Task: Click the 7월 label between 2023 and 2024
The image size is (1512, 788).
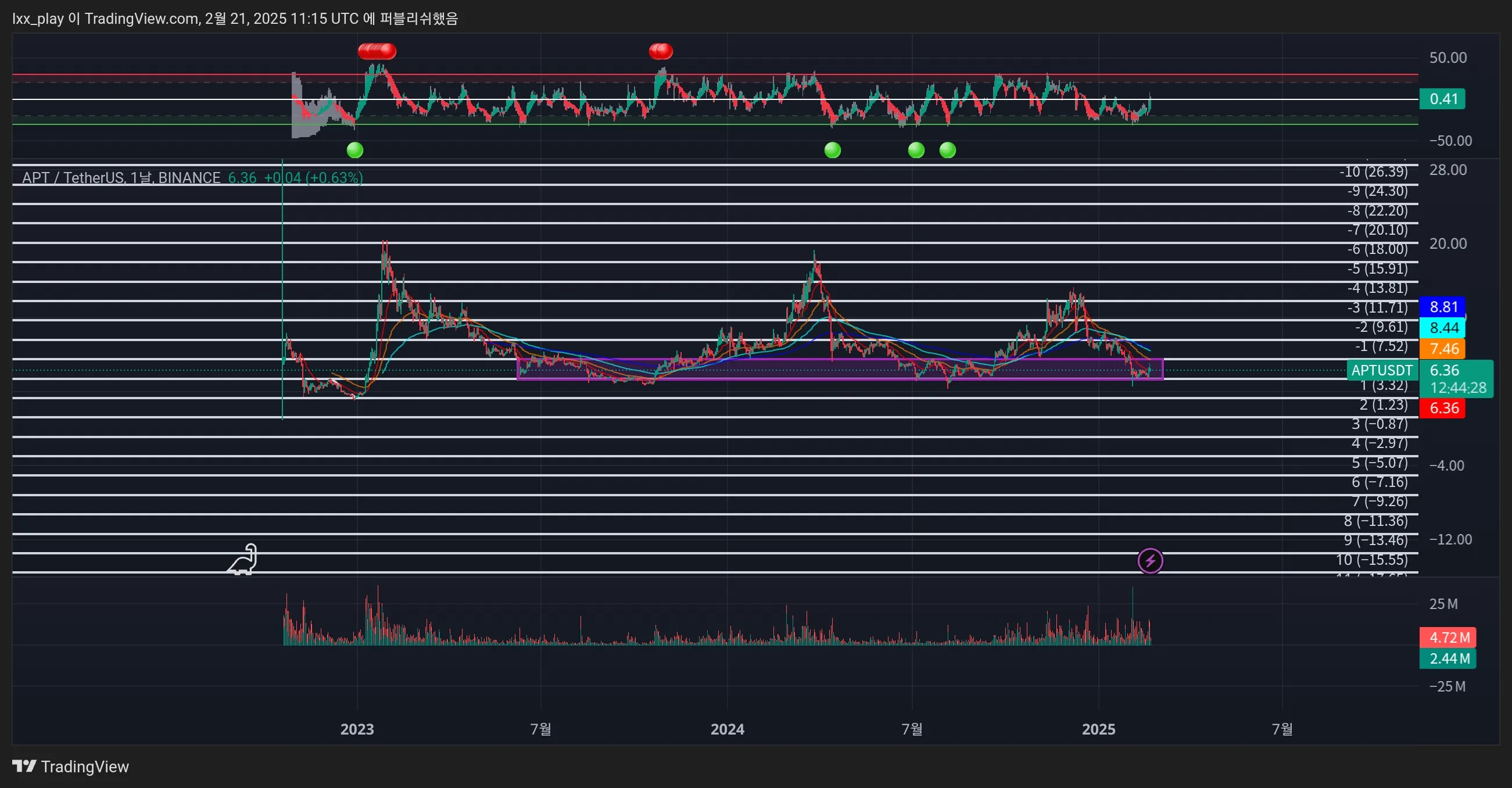Action: 540,729
